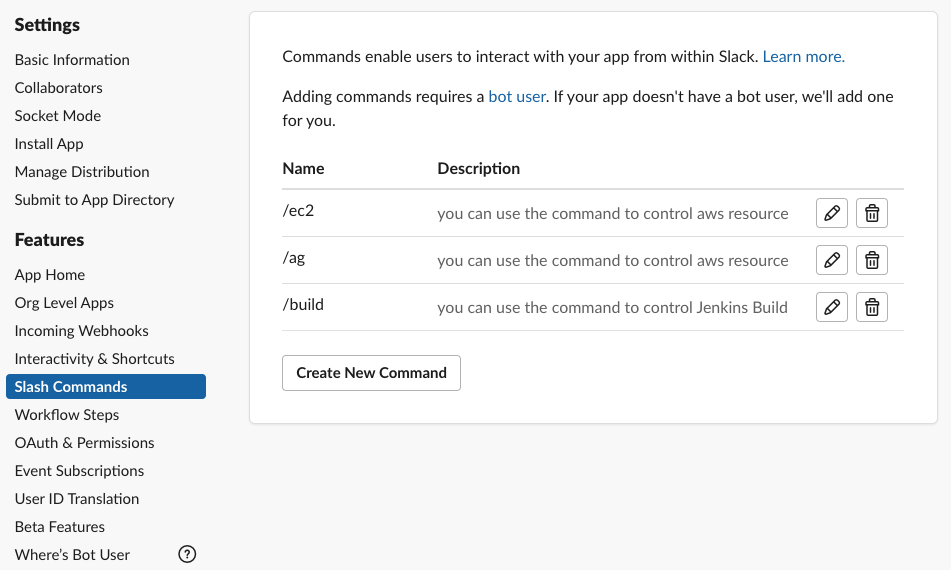The width and height of the screenshot is (951, 570).
Task: Delete the /ec2 command trash icon
Action: pyautogui.click(x=872, y=213)
